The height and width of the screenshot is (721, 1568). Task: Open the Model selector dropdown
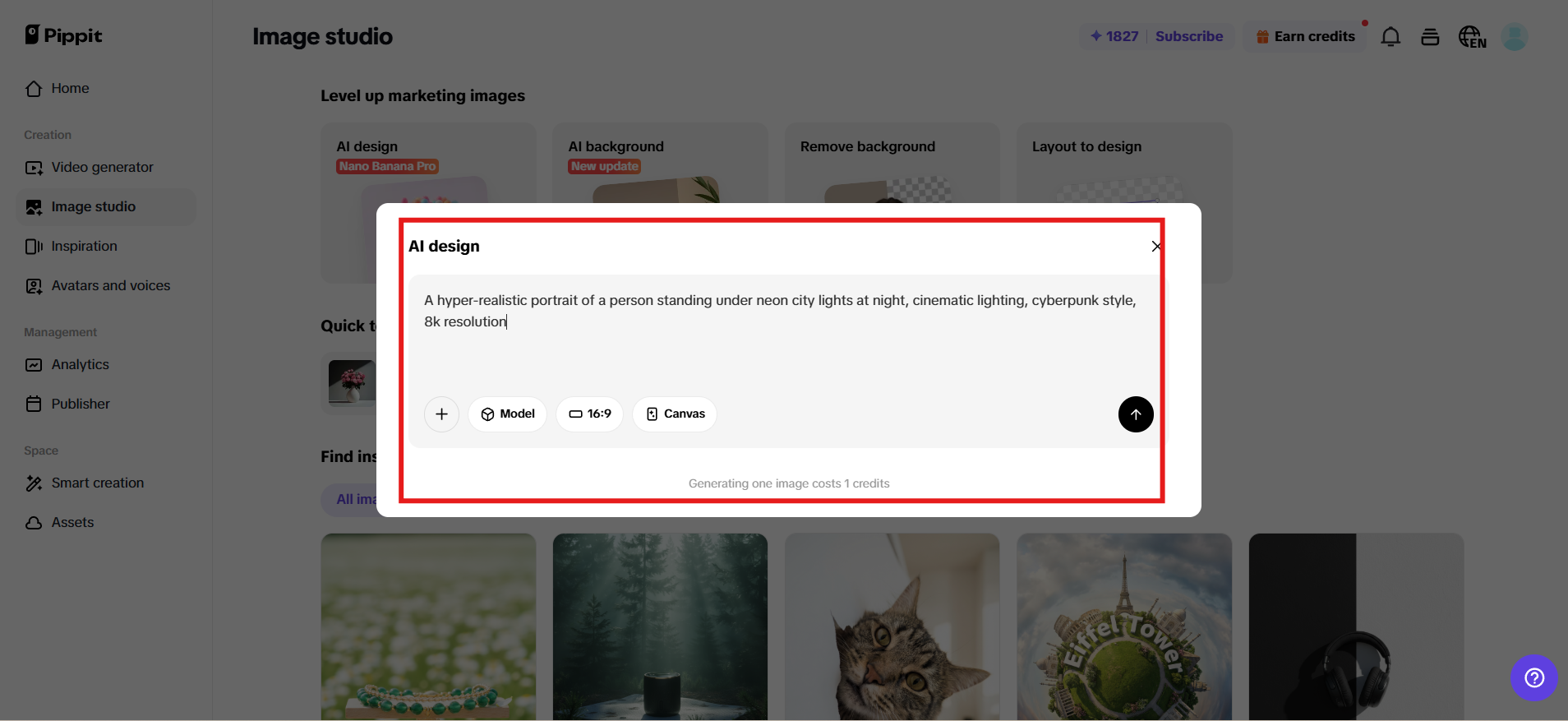pyautogui.click(x=508, y=414)
